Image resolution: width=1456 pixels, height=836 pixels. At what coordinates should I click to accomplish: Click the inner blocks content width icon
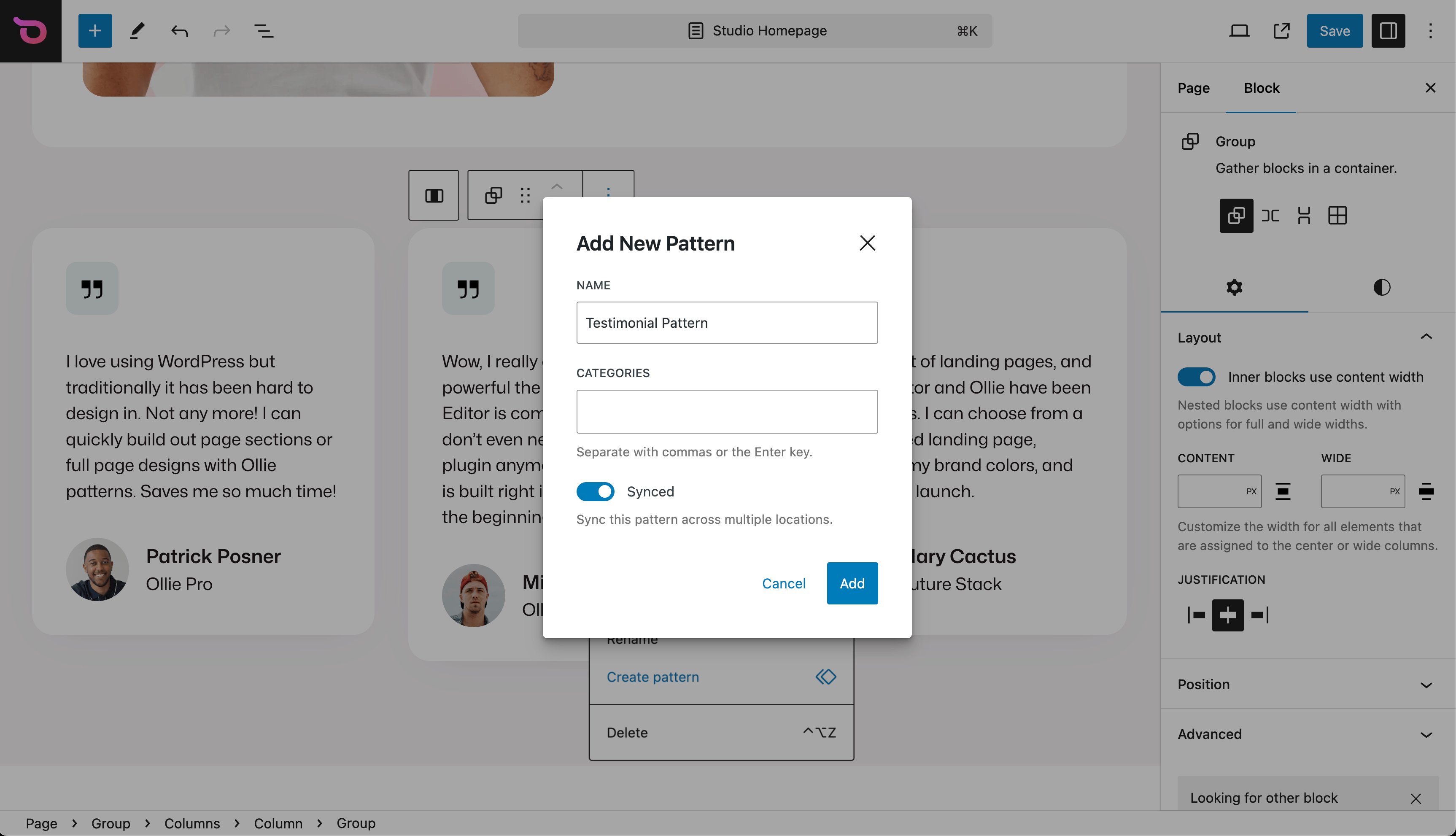click(x=1197, y=377)
